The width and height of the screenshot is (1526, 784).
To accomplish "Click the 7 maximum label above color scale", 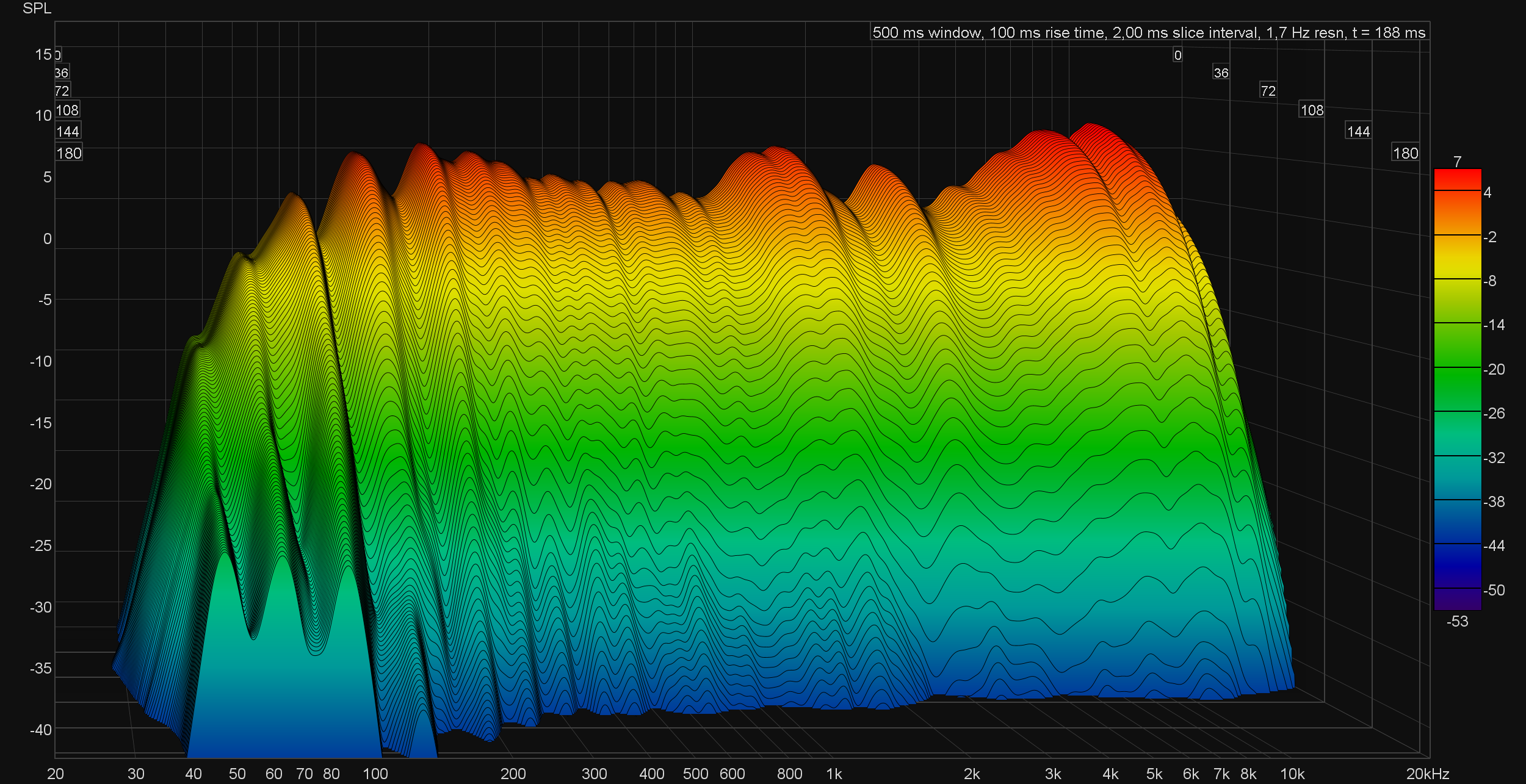I will click(x=1457, y=162).
